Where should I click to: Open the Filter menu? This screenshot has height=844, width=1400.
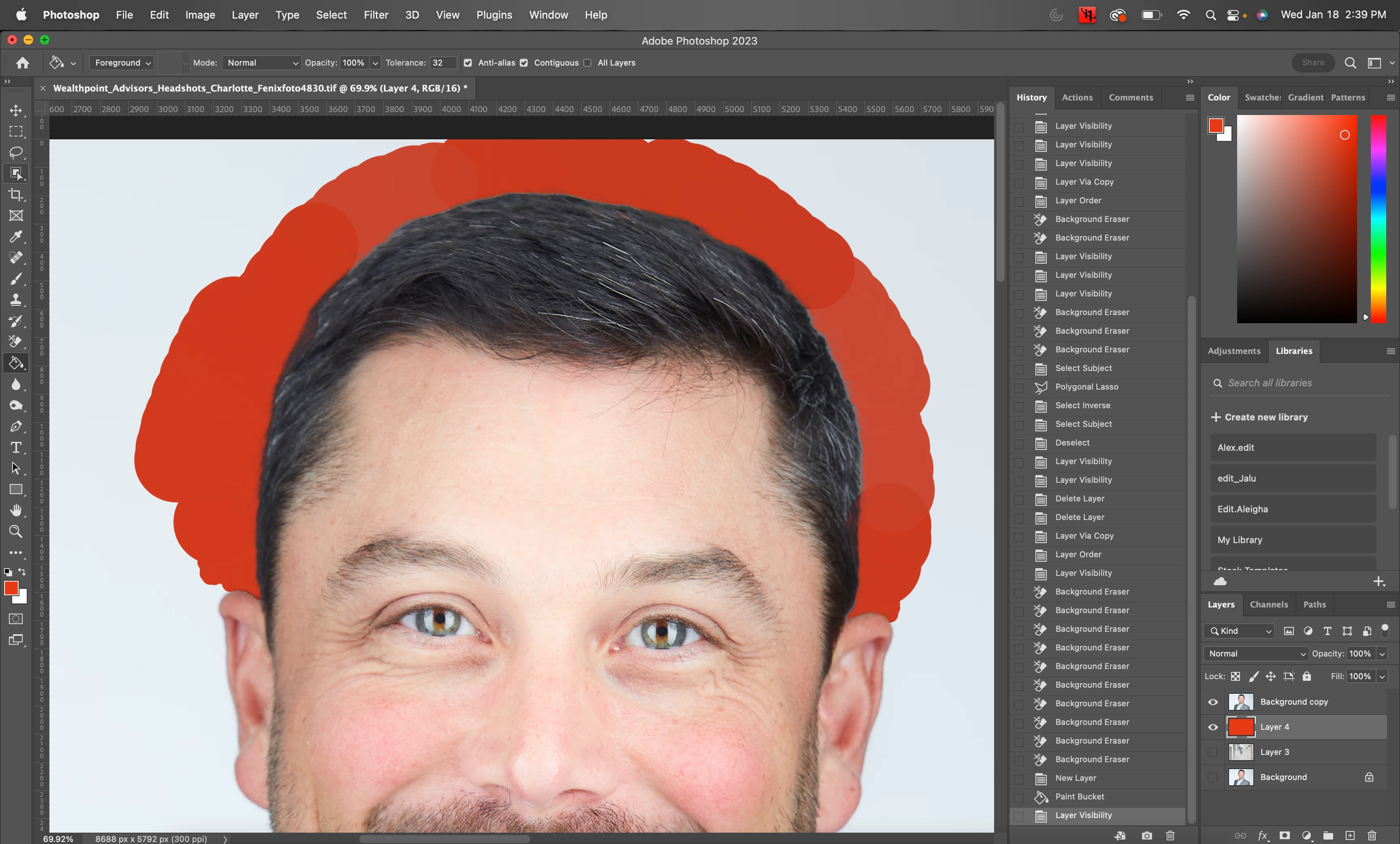click(376, 15)
